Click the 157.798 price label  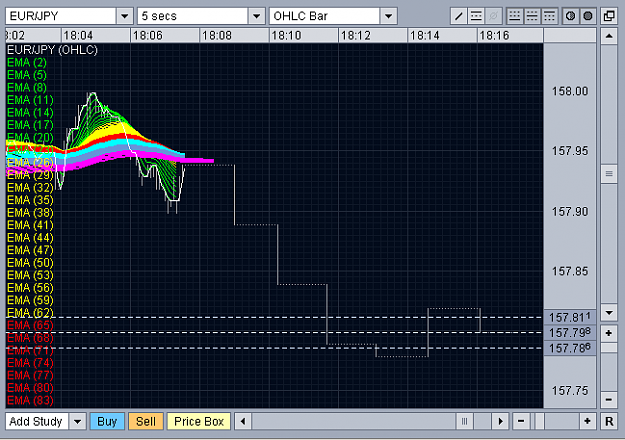(x=570, y=332)
